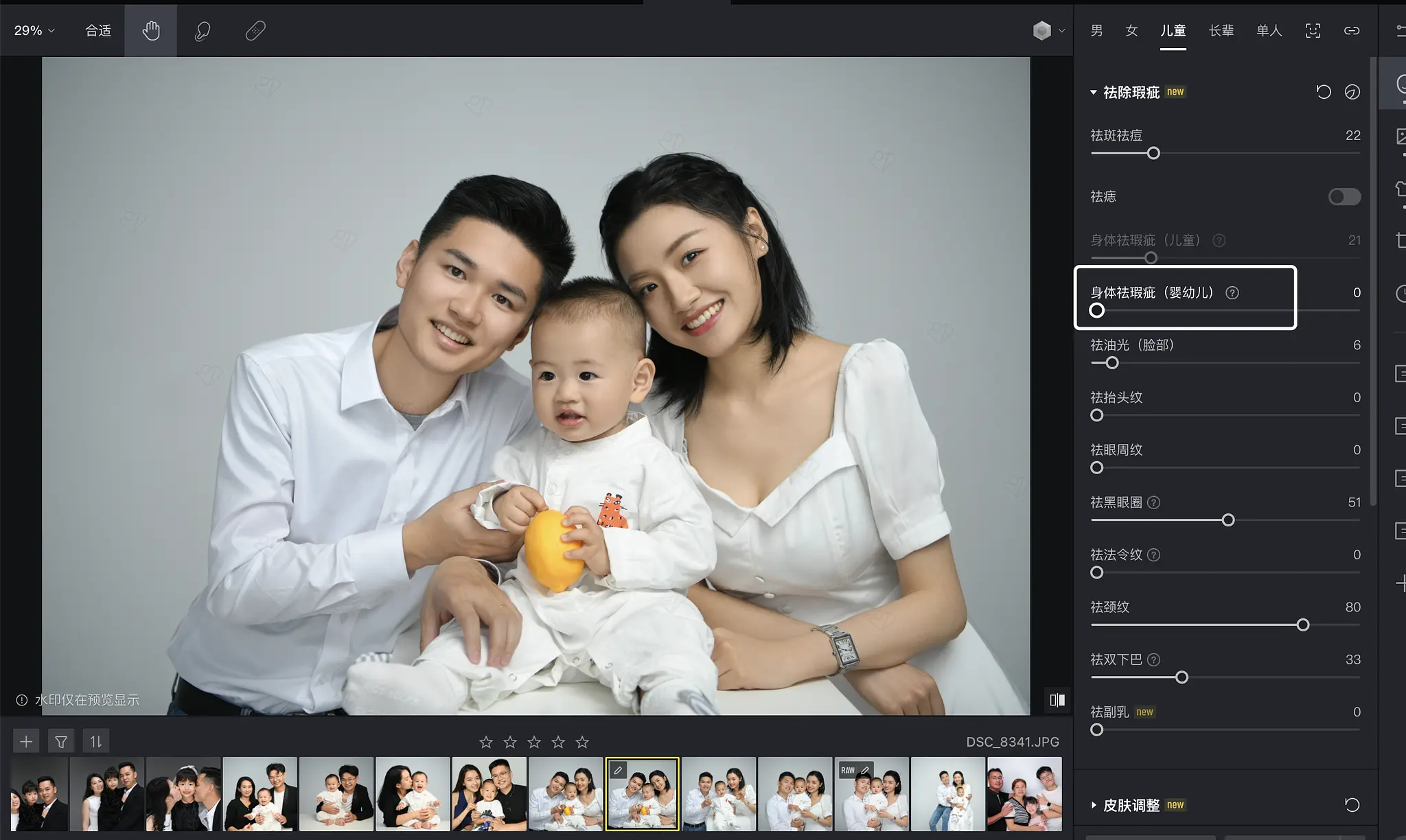Expand the 皮肤调整 section

point(1094,804)
